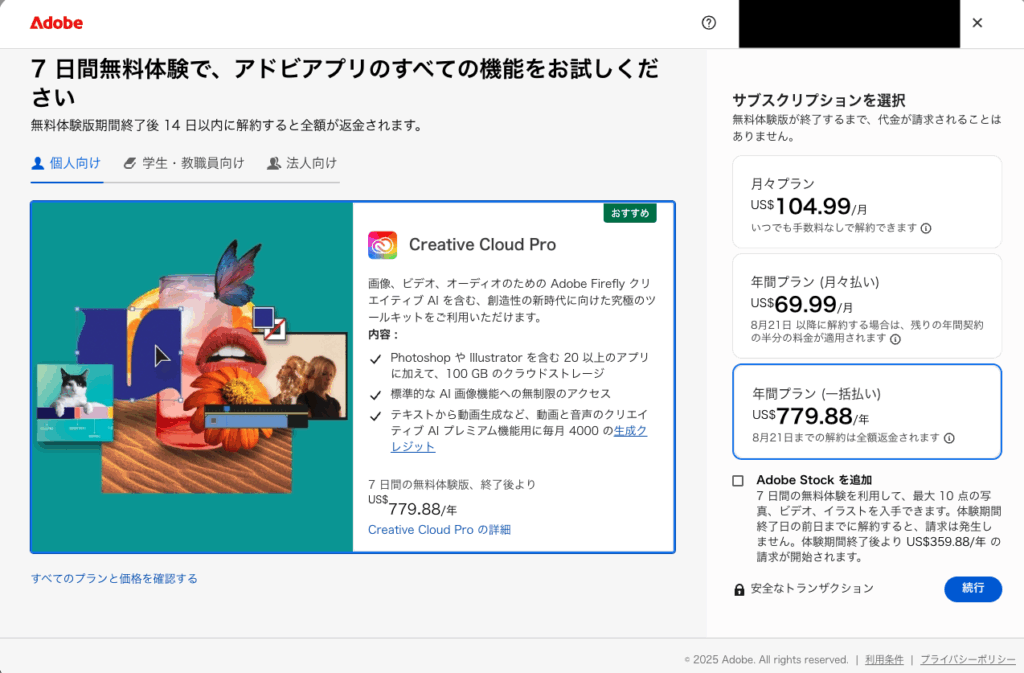1024x673 pixels.
Task: Click the Creative Cloud Pro promo artwork
Action: click(x=192, y=377)
